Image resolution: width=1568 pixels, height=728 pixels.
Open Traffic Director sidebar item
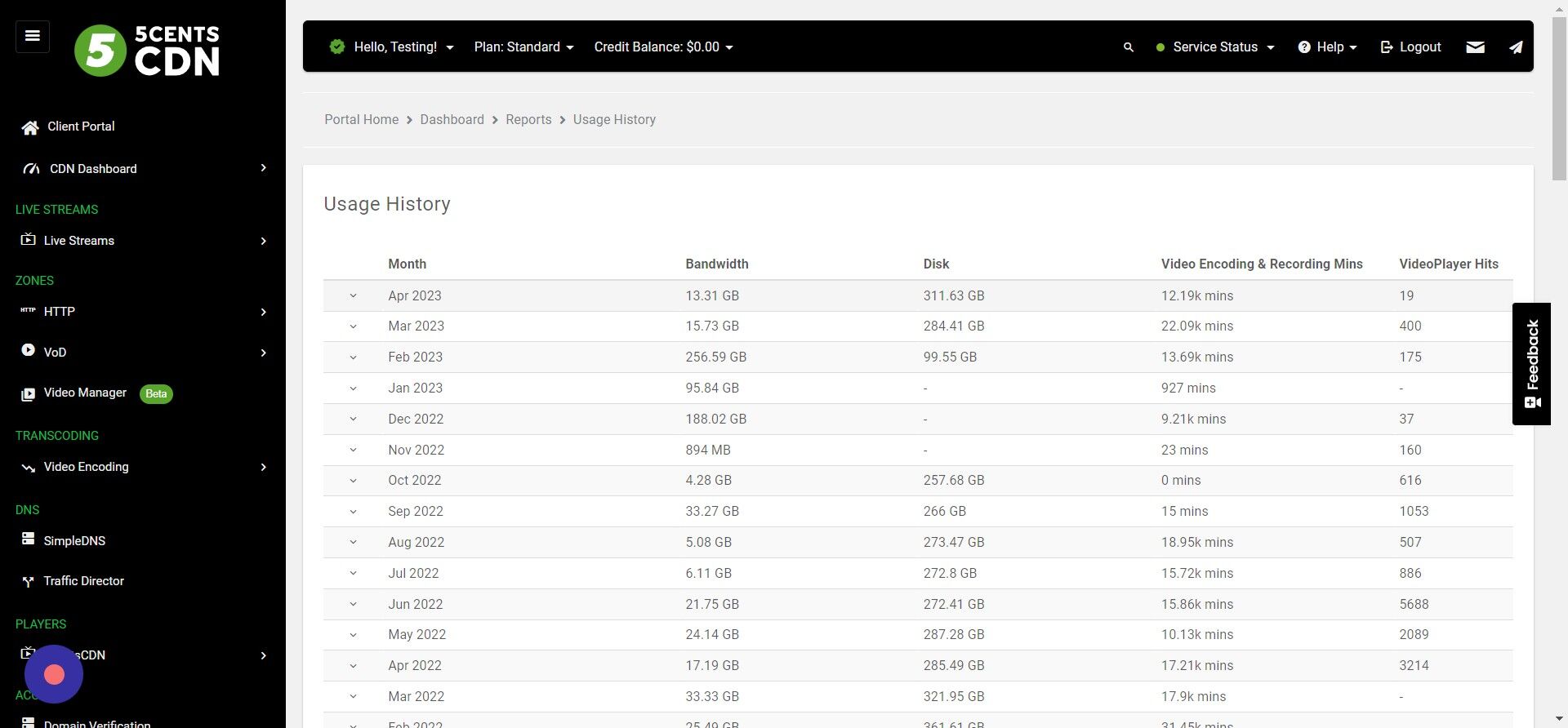[x=83, y=581]
